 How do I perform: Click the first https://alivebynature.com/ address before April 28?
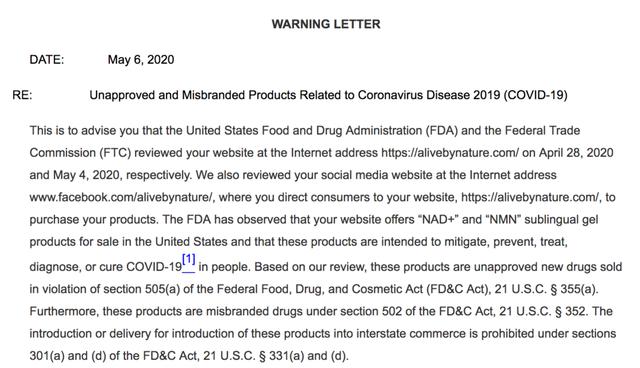pyautogui.click(x=450, y=153)
